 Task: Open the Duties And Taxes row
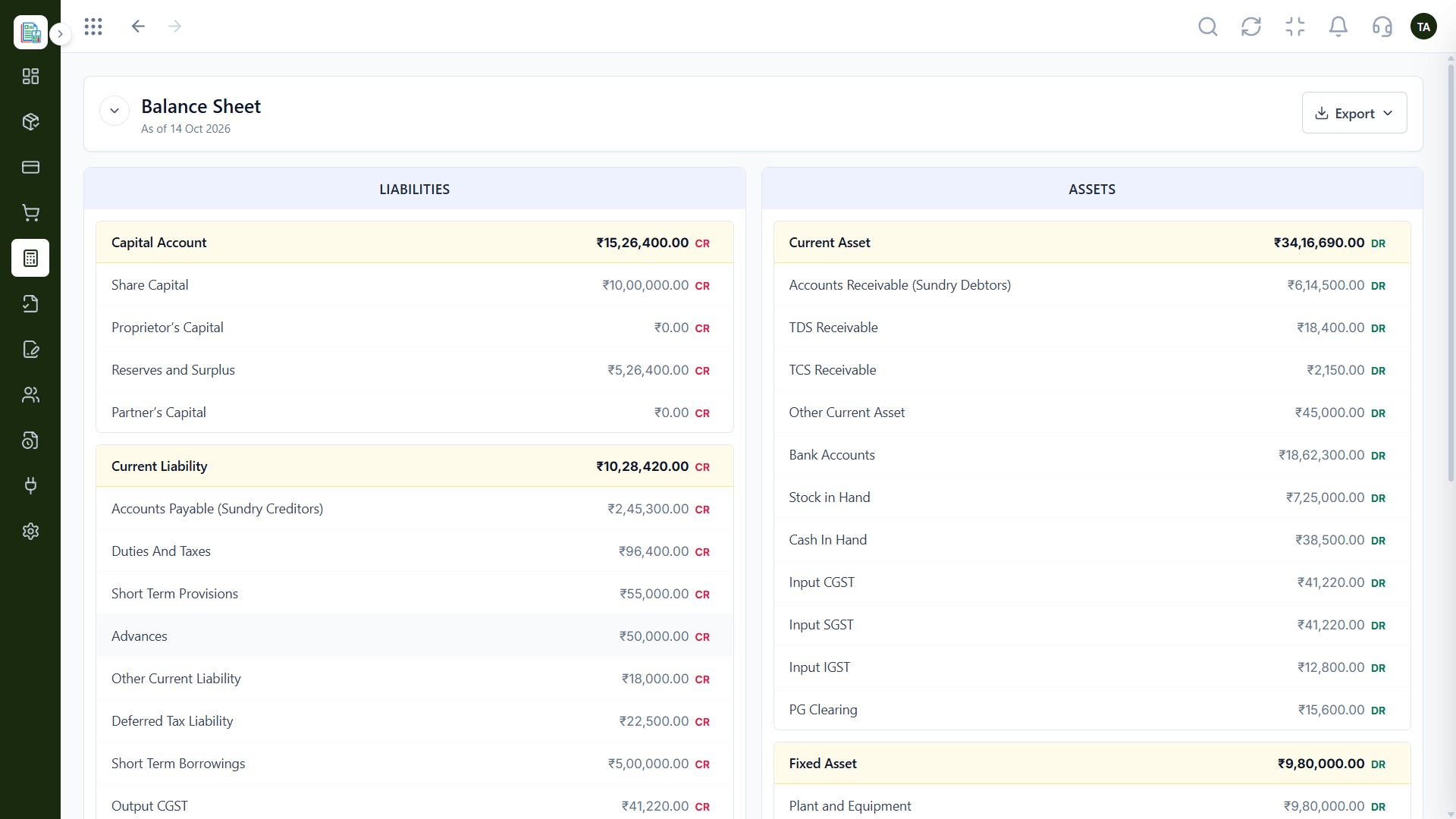[x=415, y=551]
